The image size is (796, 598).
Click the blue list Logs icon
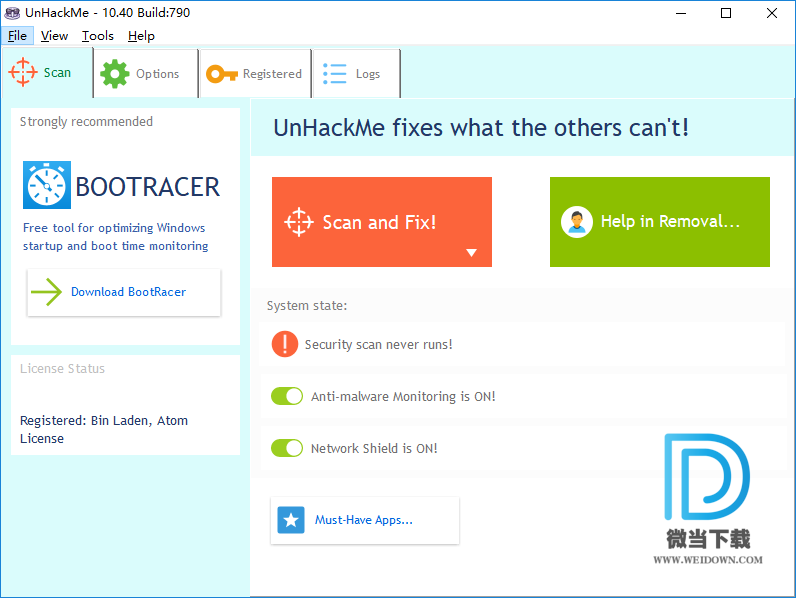[334, 74]
